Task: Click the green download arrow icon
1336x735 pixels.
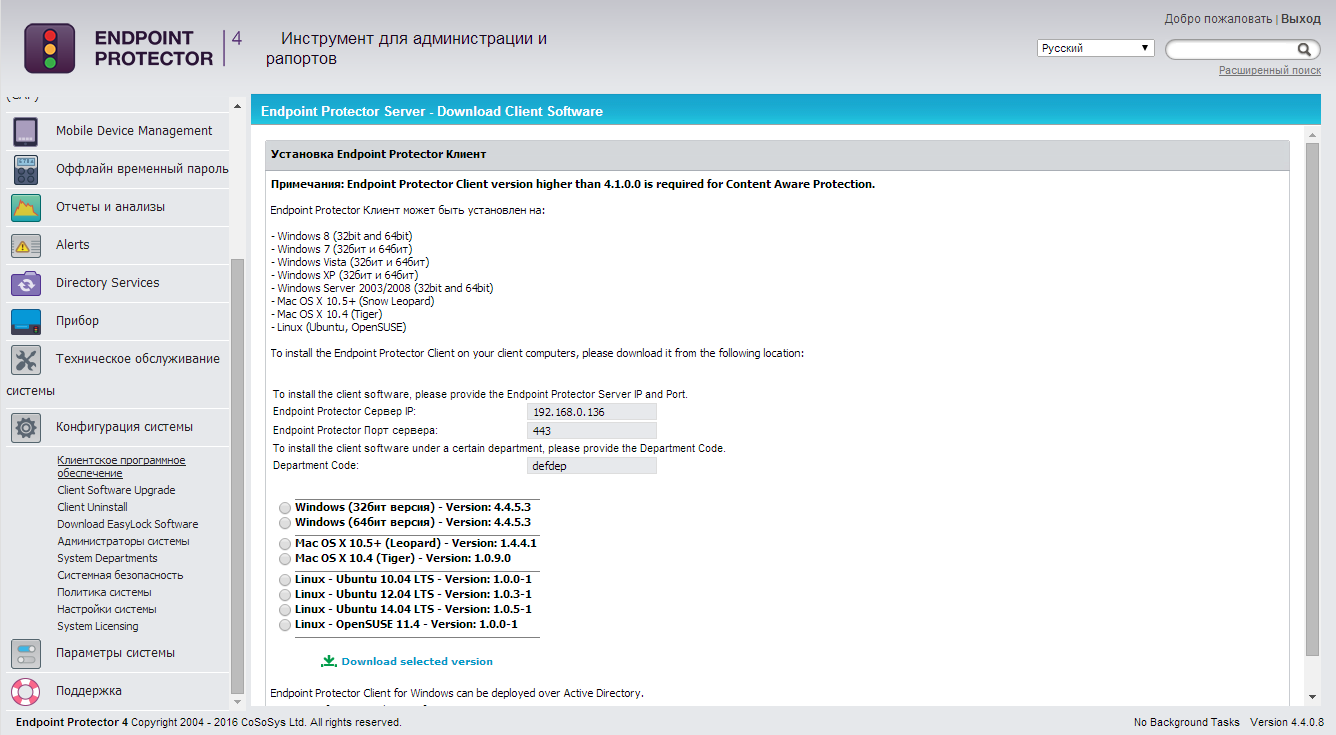Action: coord(329,661)
